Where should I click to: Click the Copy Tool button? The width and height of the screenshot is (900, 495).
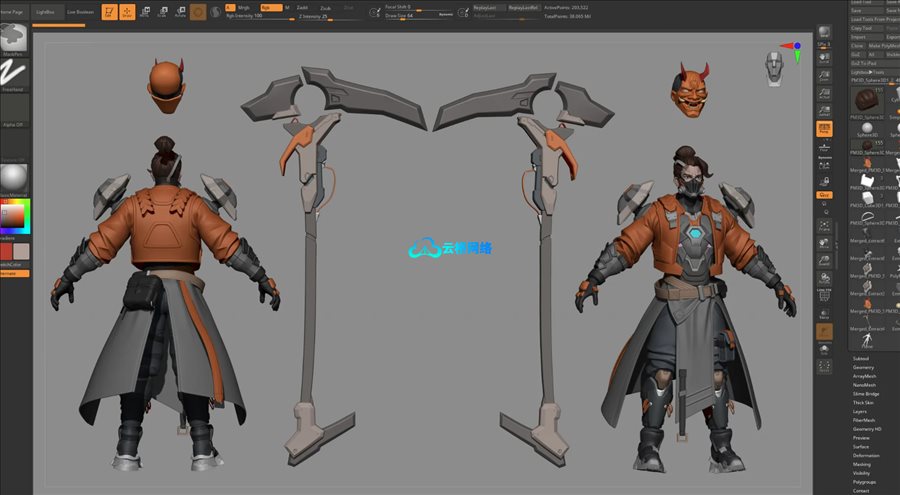860,28
